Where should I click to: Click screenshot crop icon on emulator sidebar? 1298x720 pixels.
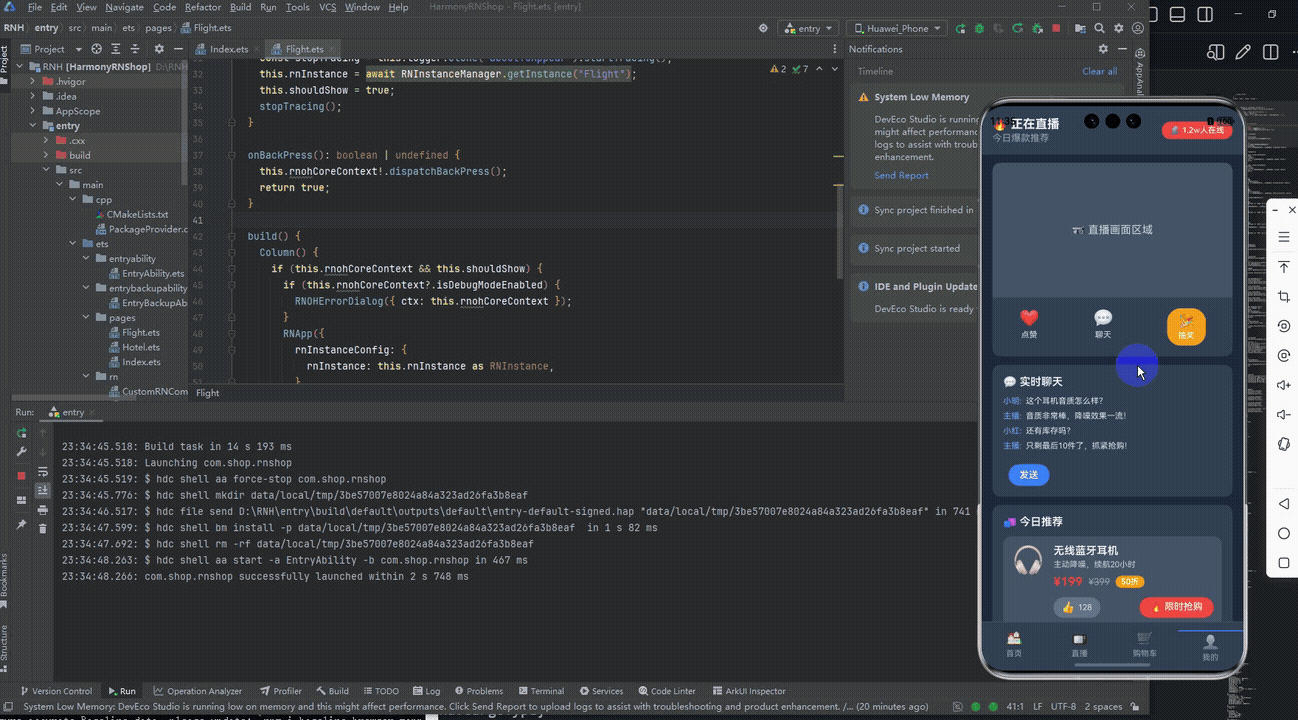click(x=1284, y=296)
